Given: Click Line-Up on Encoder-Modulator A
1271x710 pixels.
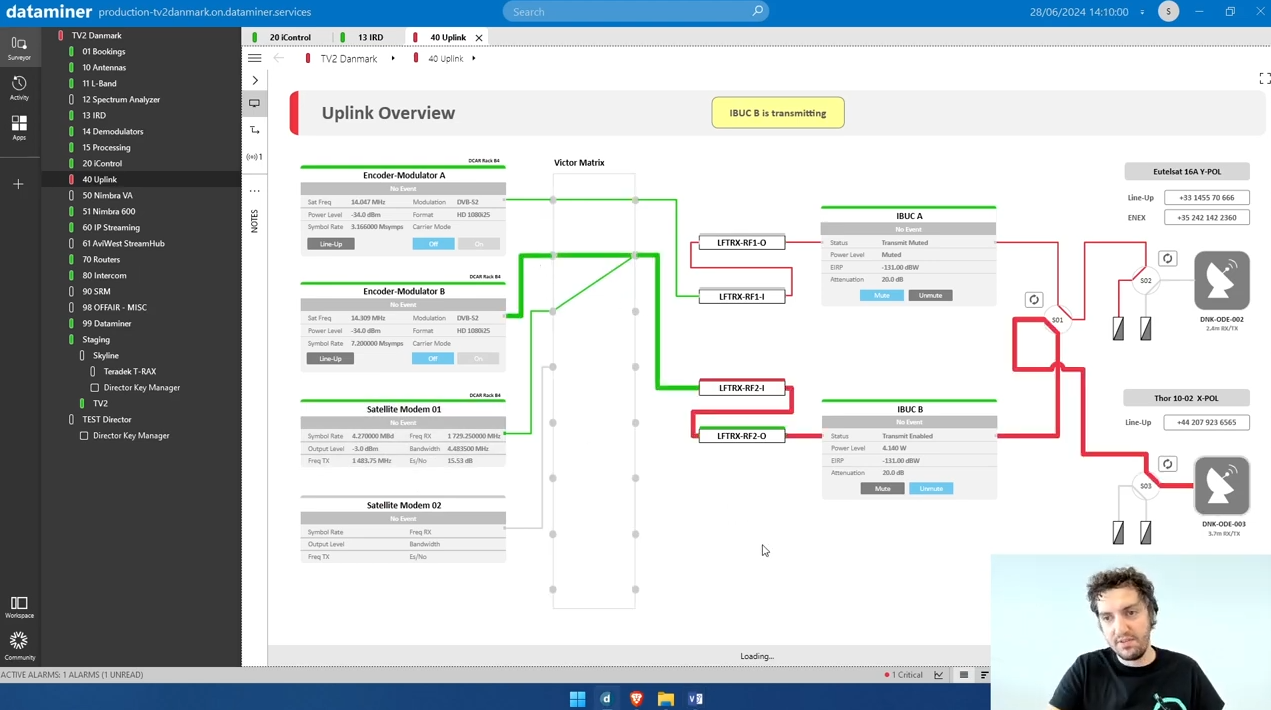Looking at the screenshot, I should pos(331,244).
